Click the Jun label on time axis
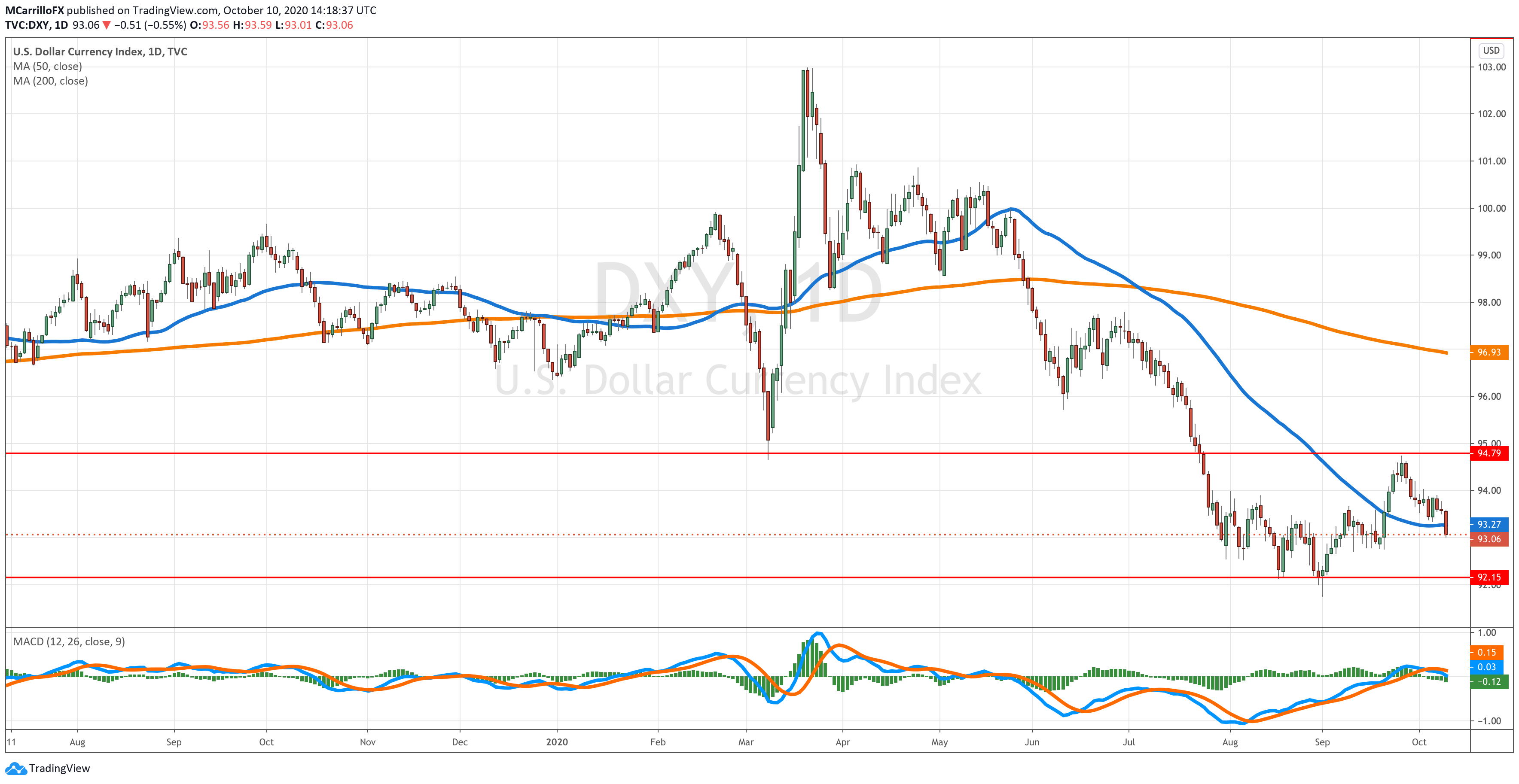 click(1032, 741)
